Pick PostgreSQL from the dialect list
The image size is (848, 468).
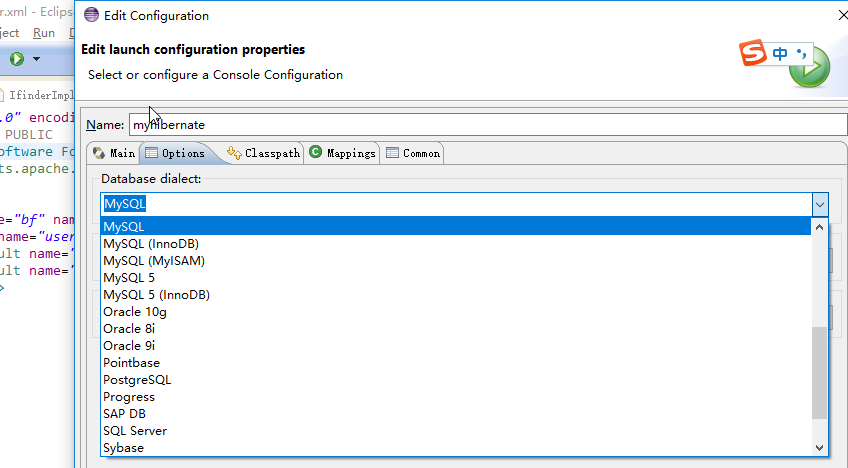point(456,380)
